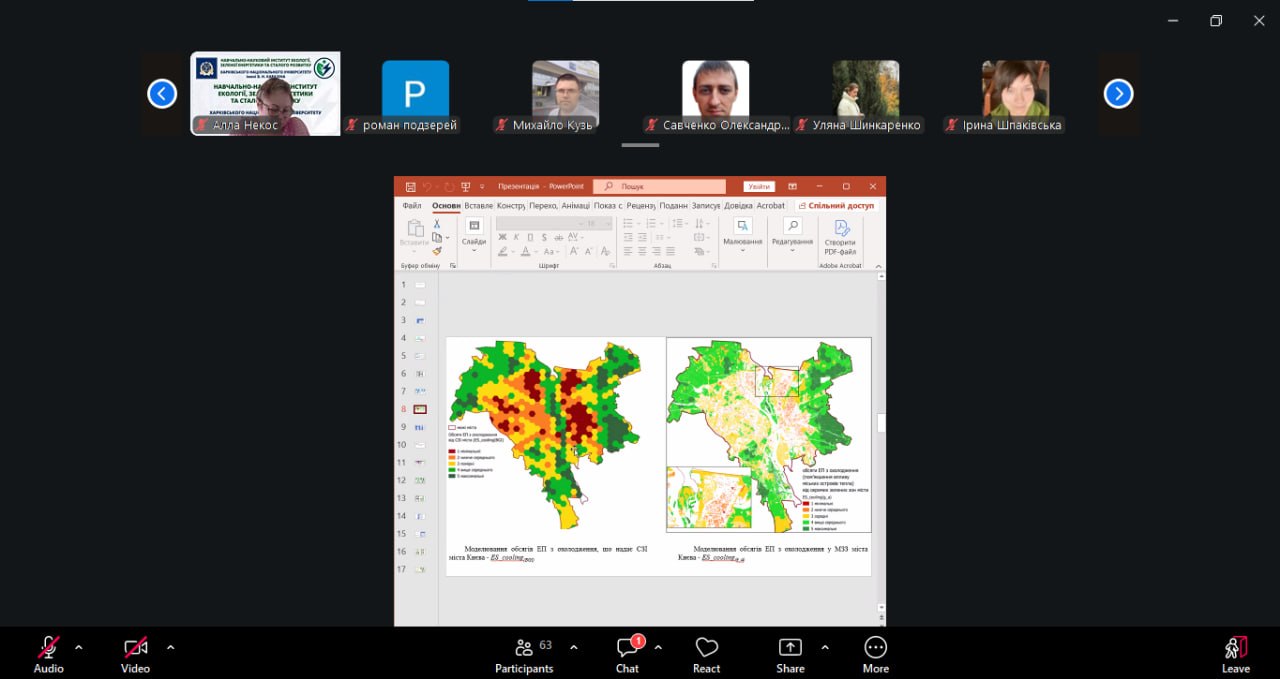Select slide 9 thumbnail
This screenshot has height=679, width=1280.
[420, 427]
